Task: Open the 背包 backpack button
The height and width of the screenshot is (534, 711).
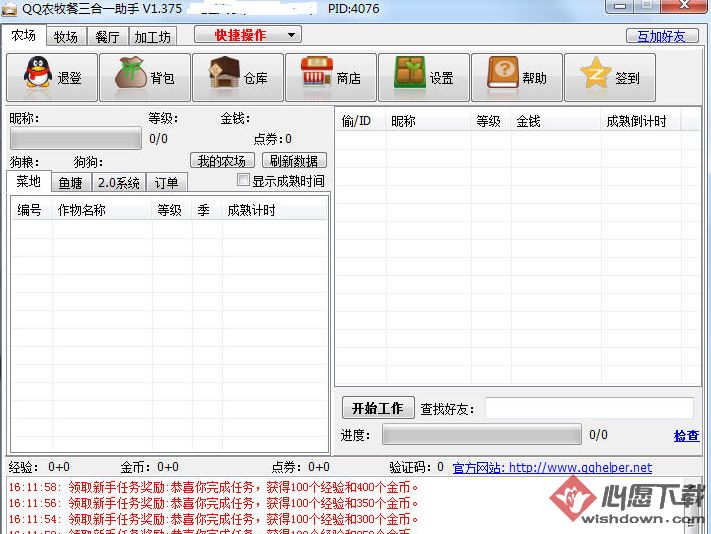Action: (145, 78)
